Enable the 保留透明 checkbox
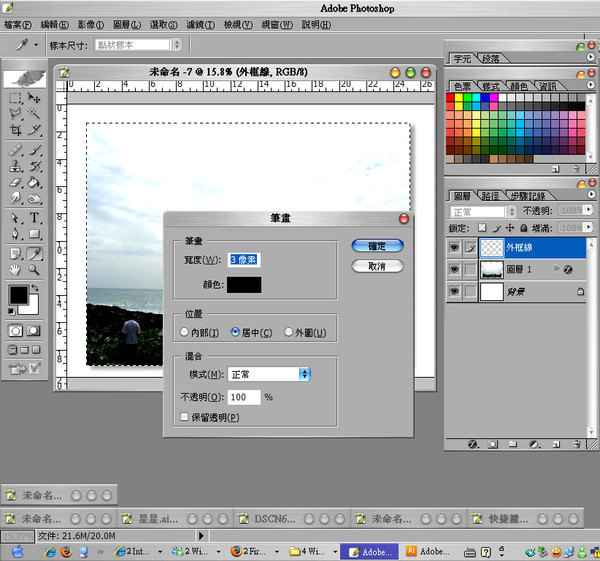This screenshot has height=561, width=600. [183, 416]
